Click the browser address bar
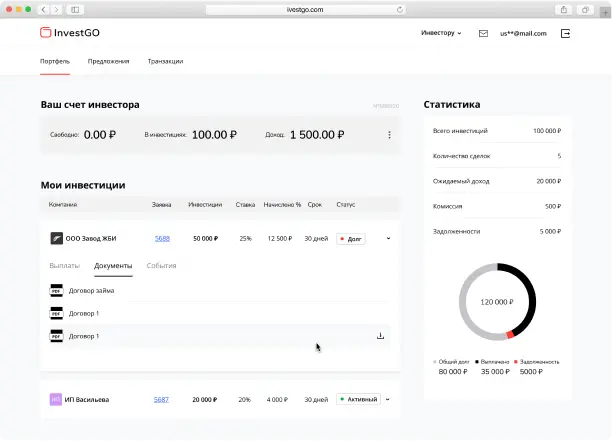The width and height of the screenshot is (612, 441). click(305, 9)
